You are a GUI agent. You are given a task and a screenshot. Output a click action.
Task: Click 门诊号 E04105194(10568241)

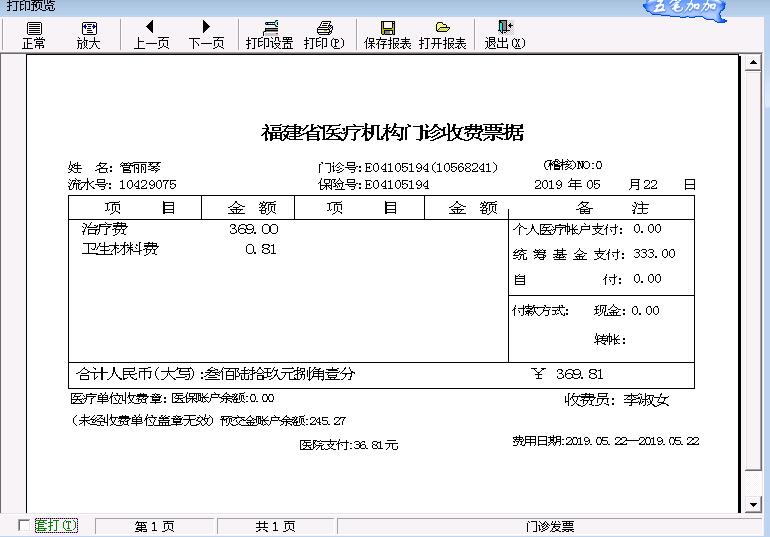tap(408, 168)
